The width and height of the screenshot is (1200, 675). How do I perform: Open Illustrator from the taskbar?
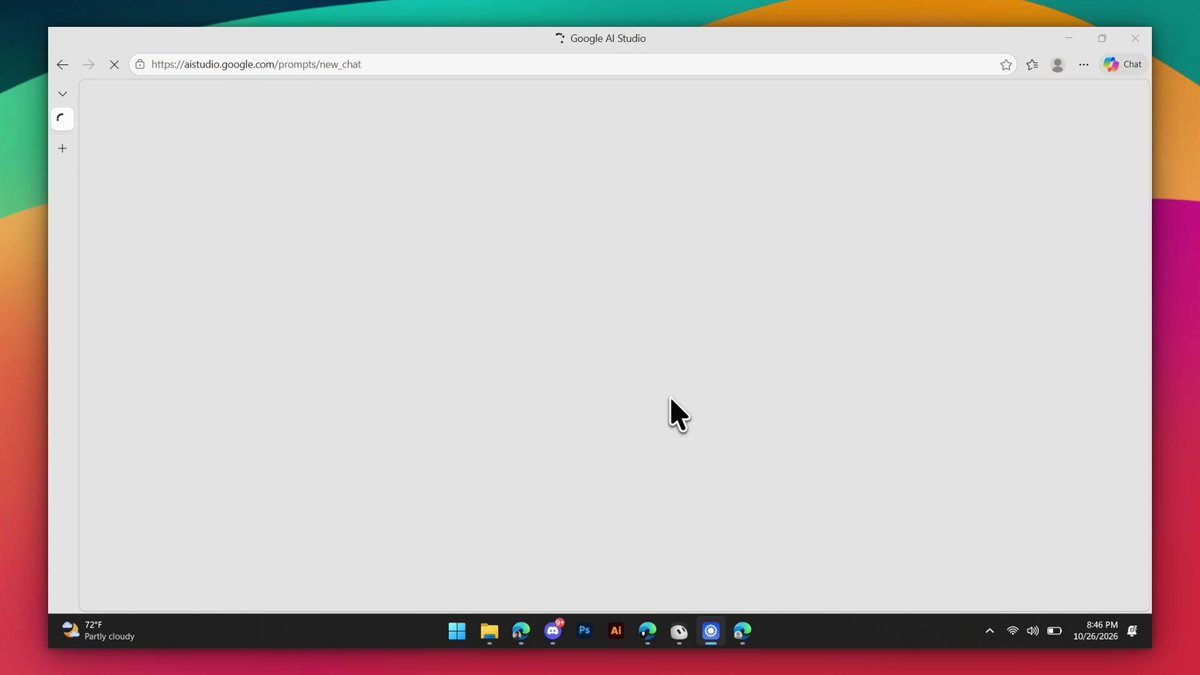tap(616, 630)
